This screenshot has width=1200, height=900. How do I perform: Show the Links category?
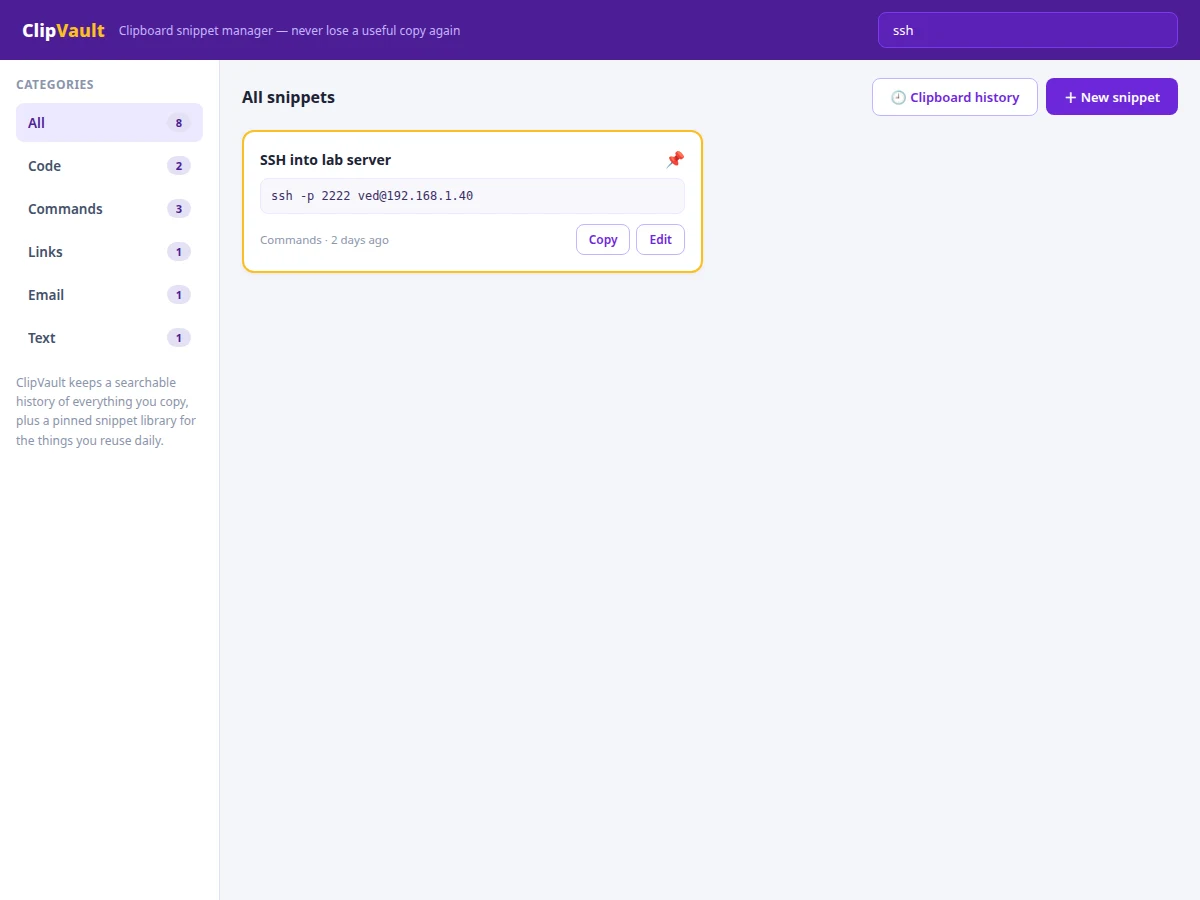click(x=109, y=252)
